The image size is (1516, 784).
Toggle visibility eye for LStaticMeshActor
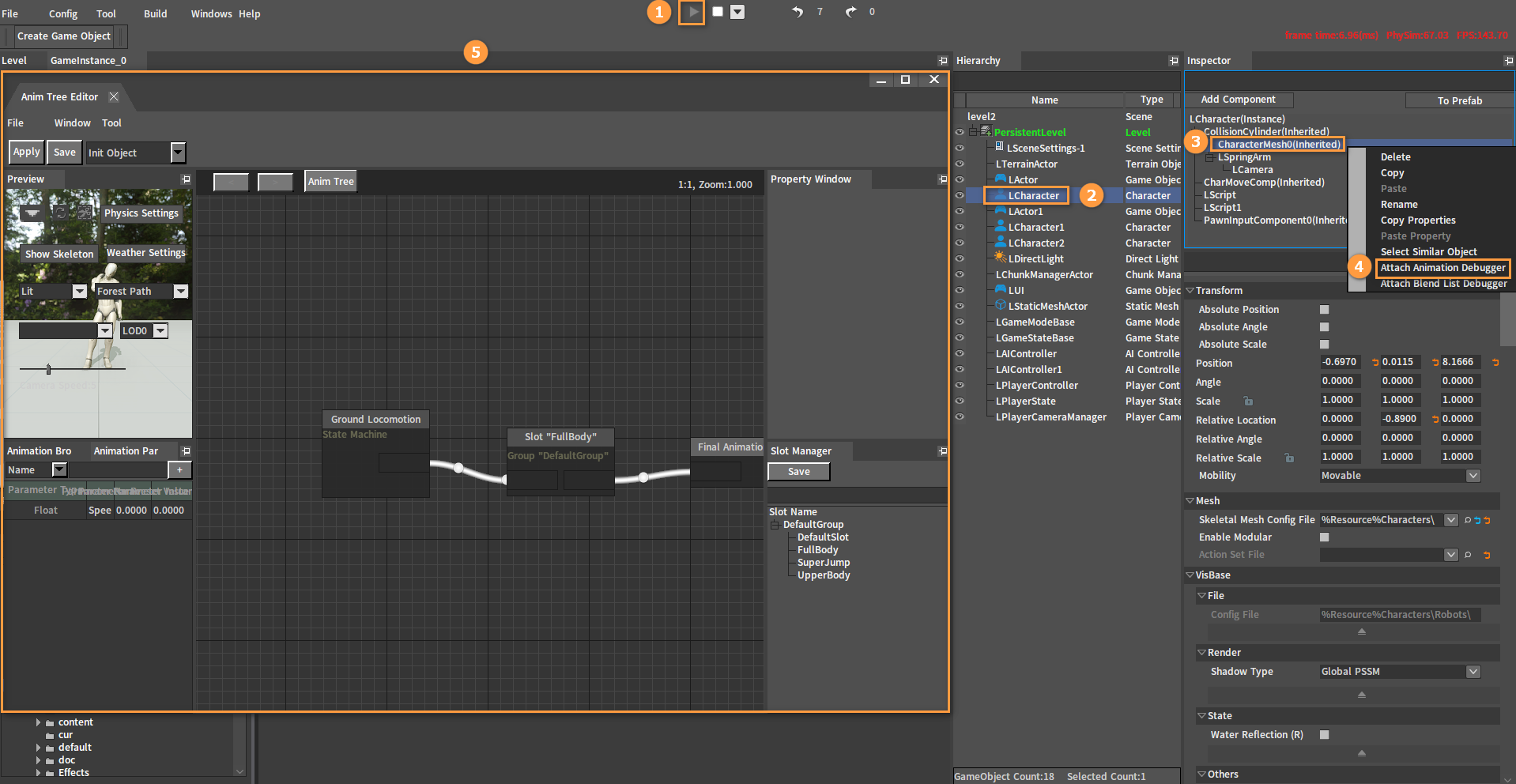click(x=960, y=306)
